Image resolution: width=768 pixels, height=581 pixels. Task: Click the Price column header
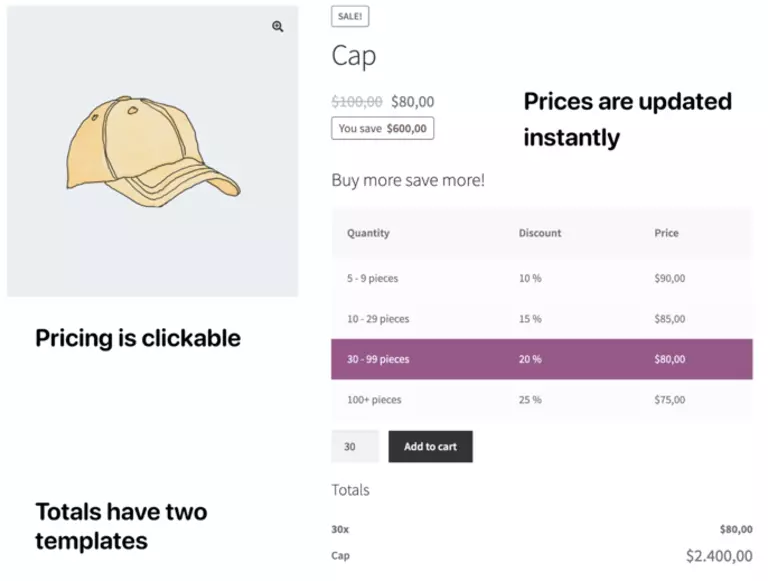click(x=666, y=233)
